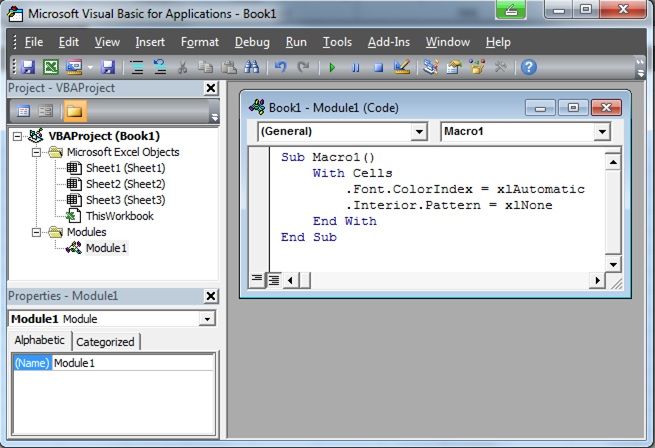Open the Object Browser toolbar icon
The width and height of the screenshot is (655, 448).
[x=477, y=67]
